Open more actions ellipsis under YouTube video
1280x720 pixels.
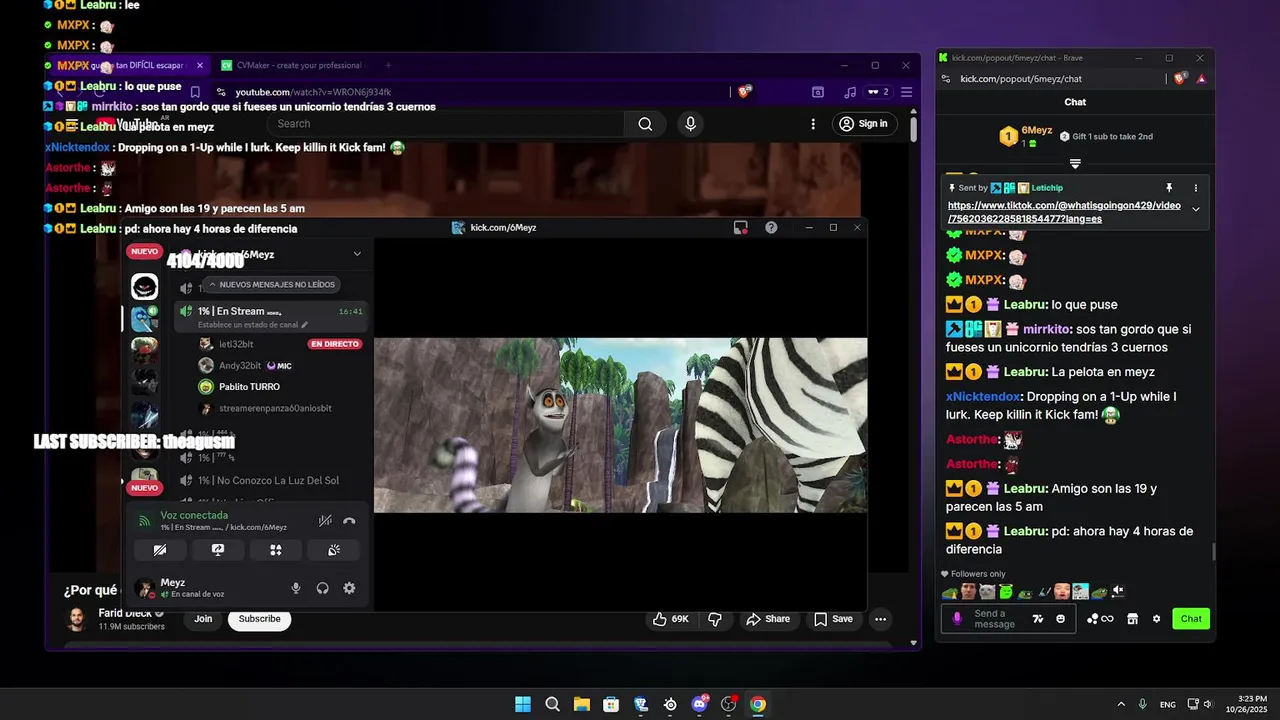click(880, 619)
